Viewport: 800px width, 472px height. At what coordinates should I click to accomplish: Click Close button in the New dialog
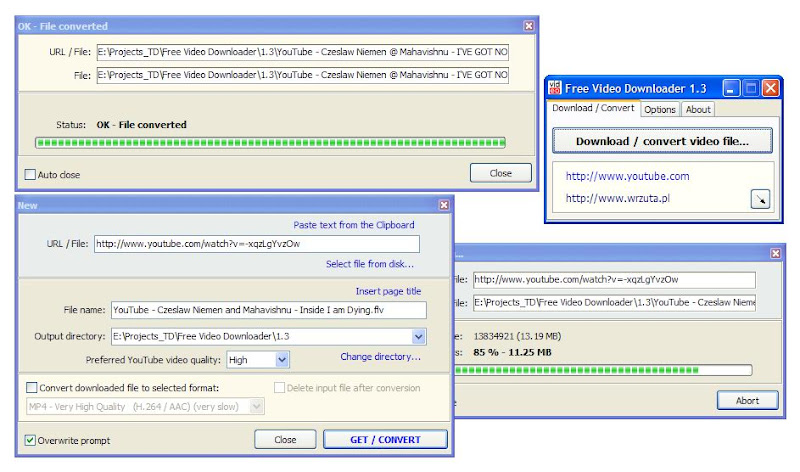click(285, 439)
